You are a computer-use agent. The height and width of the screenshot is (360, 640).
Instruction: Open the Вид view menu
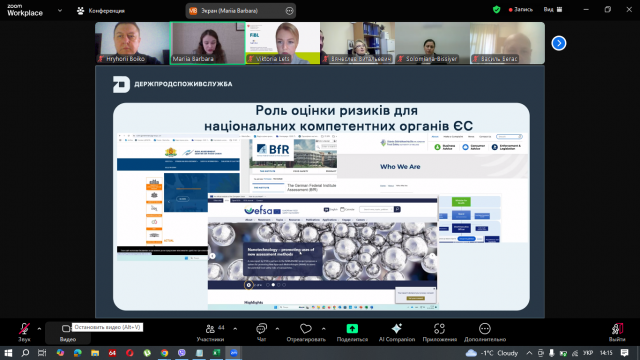tap(553, 9)
